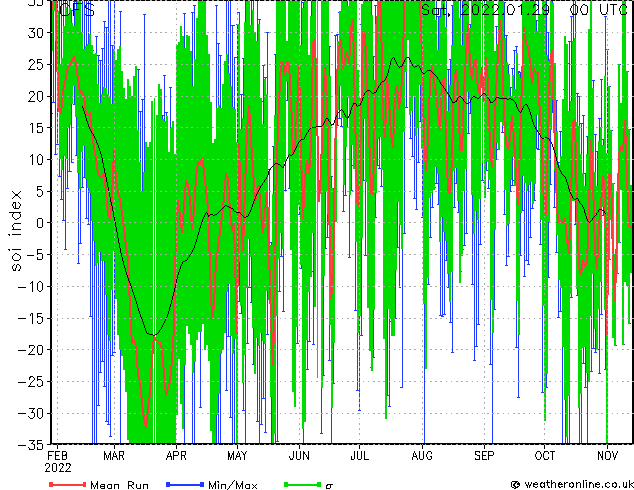
Task: Click the MAY month label on the x-axis
Action: pos(237,456)
